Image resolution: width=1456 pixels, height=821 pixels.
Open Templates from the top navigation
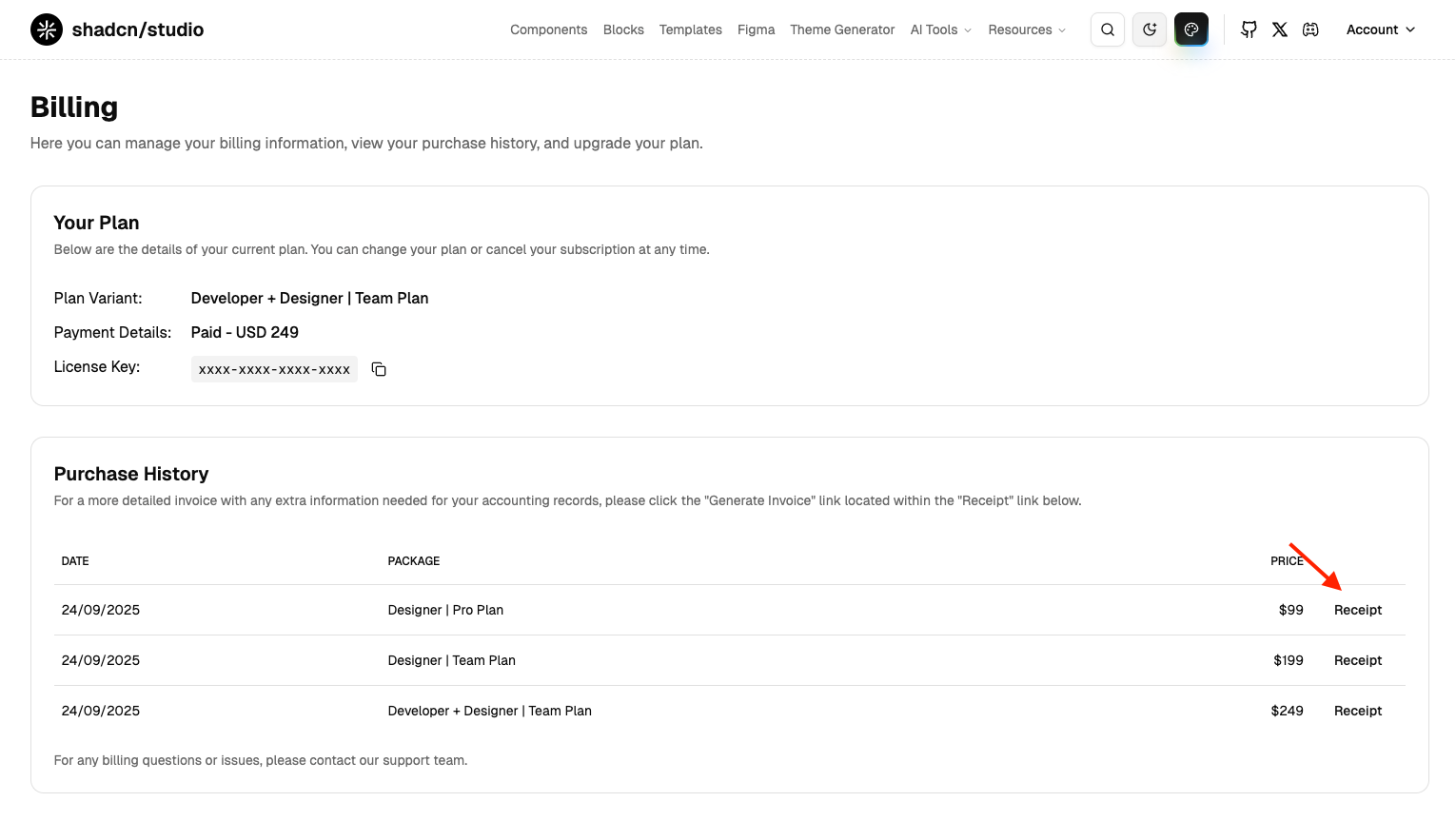click(x=690, y=29)
